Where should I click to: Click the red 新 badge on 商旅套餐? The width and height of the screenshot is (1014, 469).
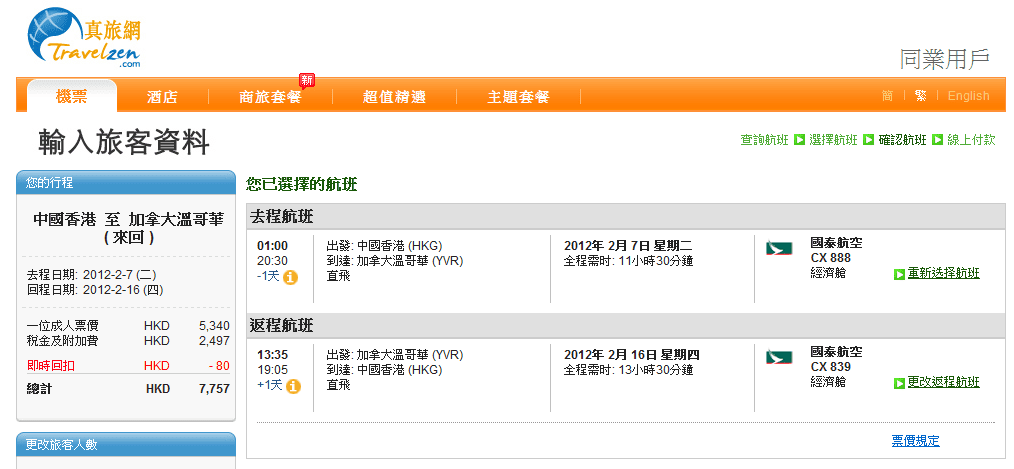coord(307,80)
